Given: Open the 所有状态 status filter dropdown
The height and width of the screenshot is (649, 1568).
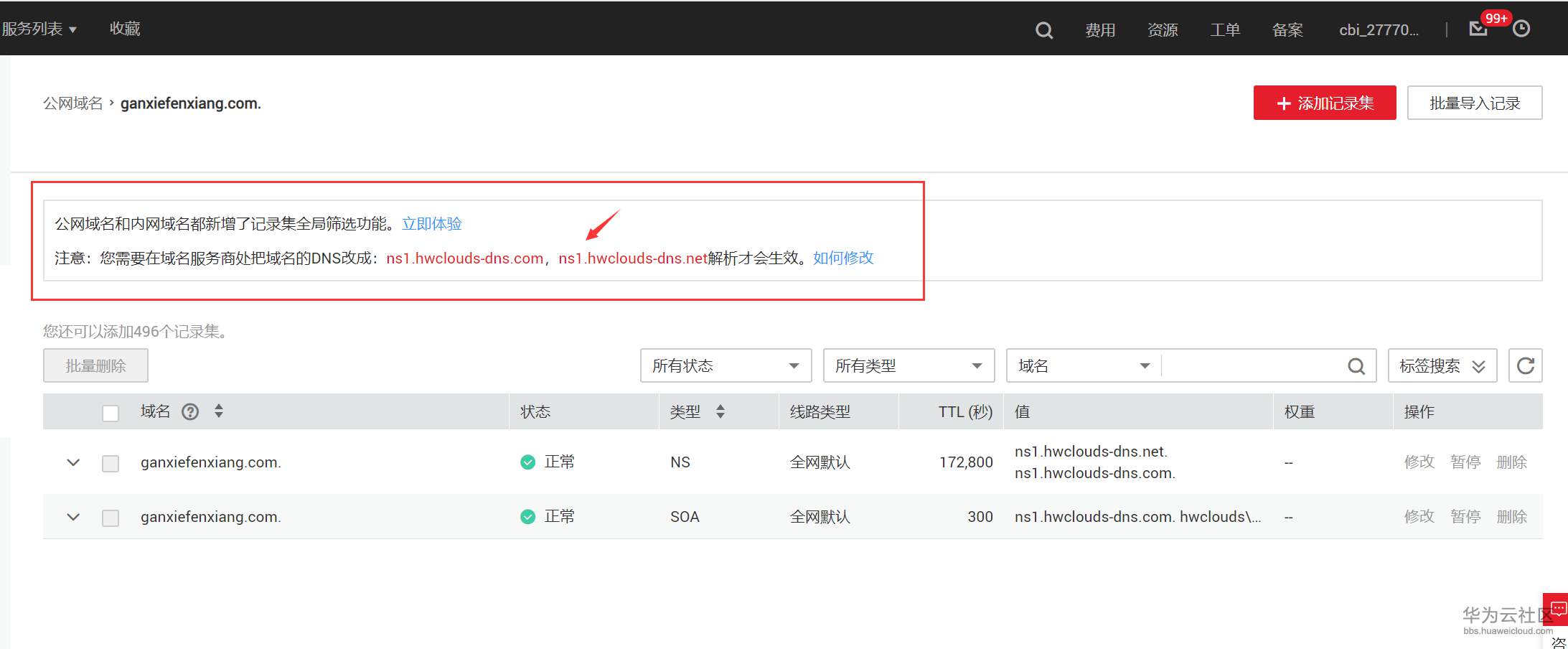Looking at the screenshot, I should (x=726, y=366).
